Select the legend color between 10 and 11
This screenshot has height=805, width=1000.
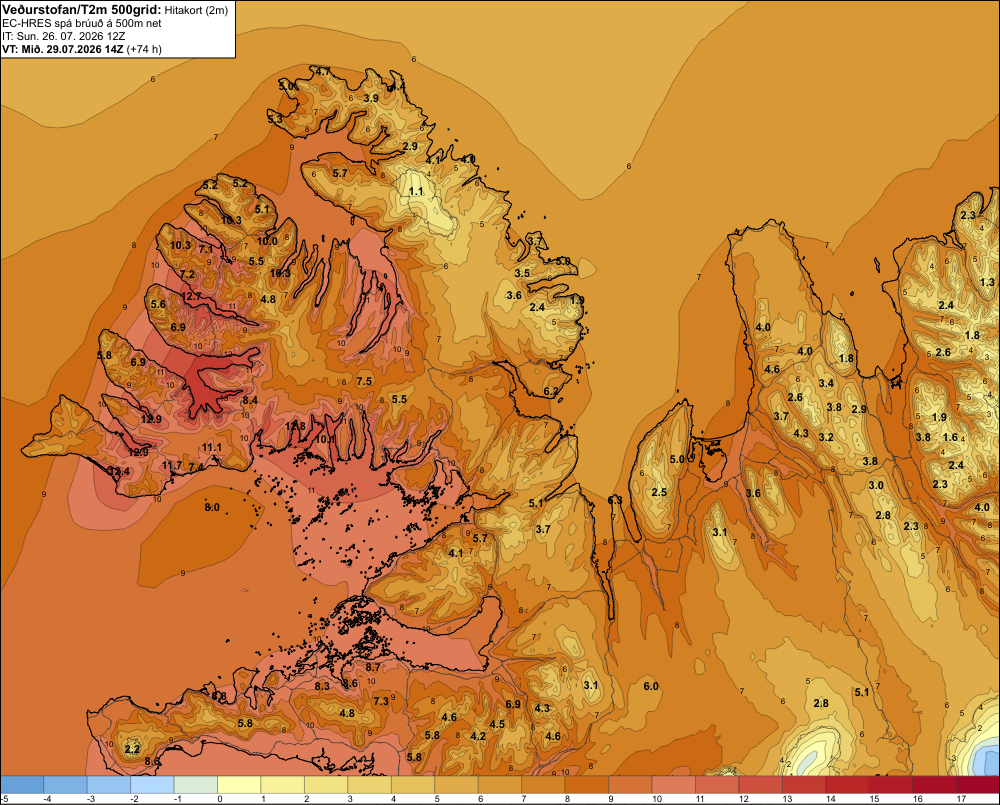pyautogui.click(x=674, y=784)
